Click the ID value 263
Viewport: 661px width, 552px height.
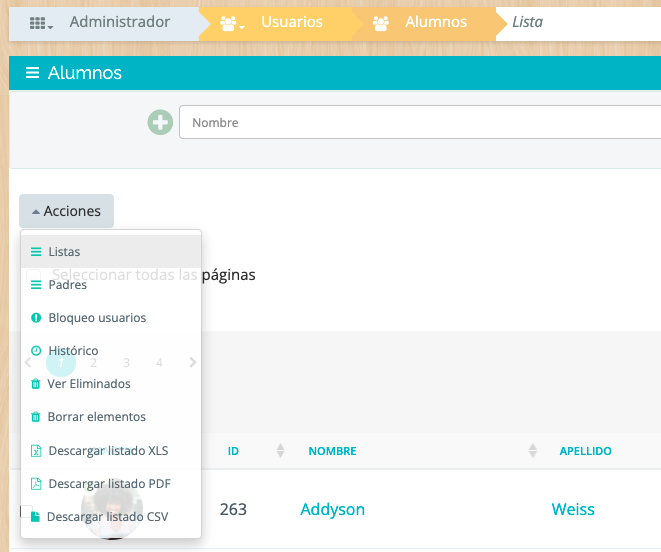coord(233,509)
